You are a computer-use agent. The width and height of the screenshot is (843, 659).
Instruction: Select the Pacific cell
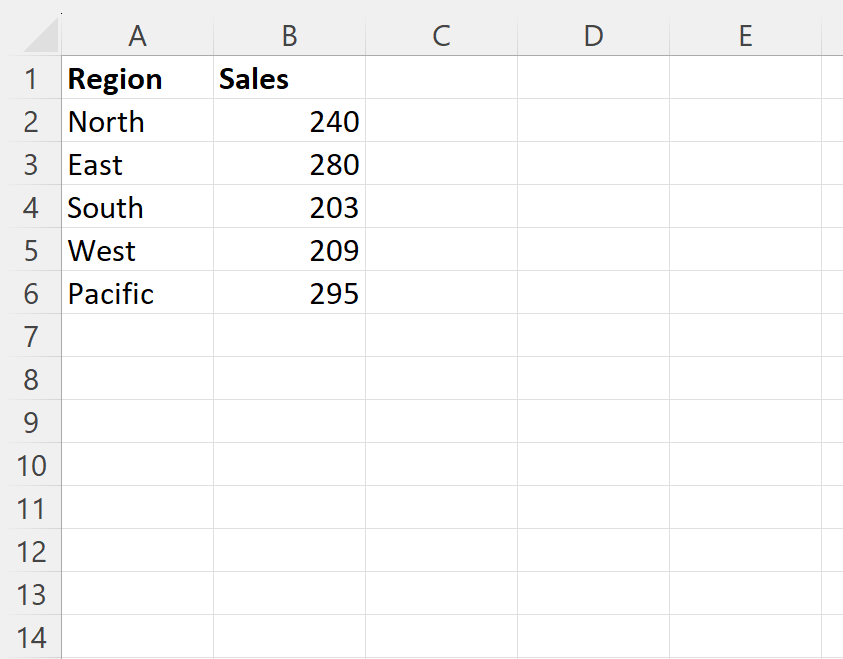pyautogui.click(x=138, y=294)
